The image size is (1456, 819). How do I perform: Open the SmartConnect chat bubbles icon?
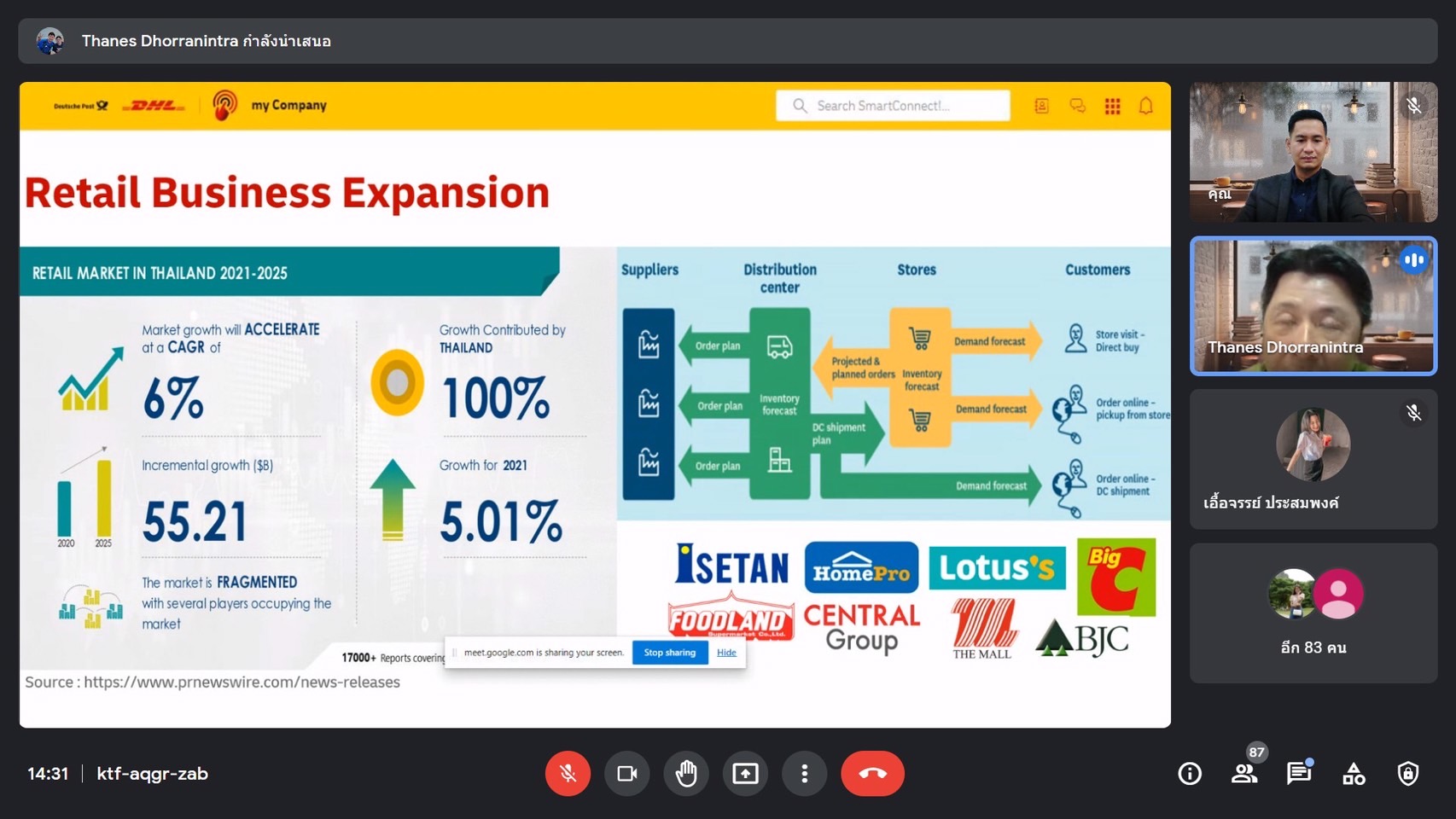click(x=1077, y=106)
